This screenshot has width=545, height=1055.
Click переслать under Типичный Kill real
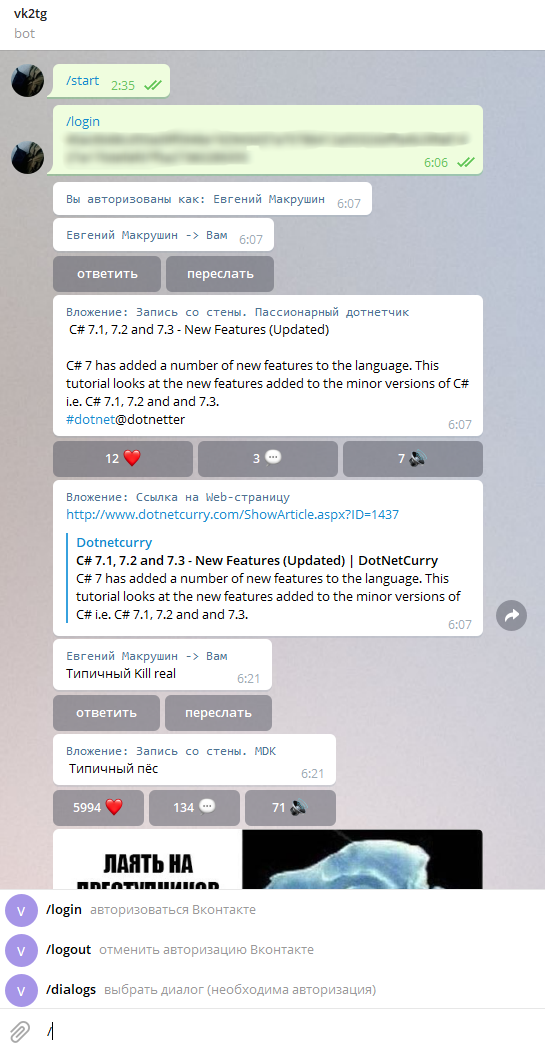click(x=219, y=713)
